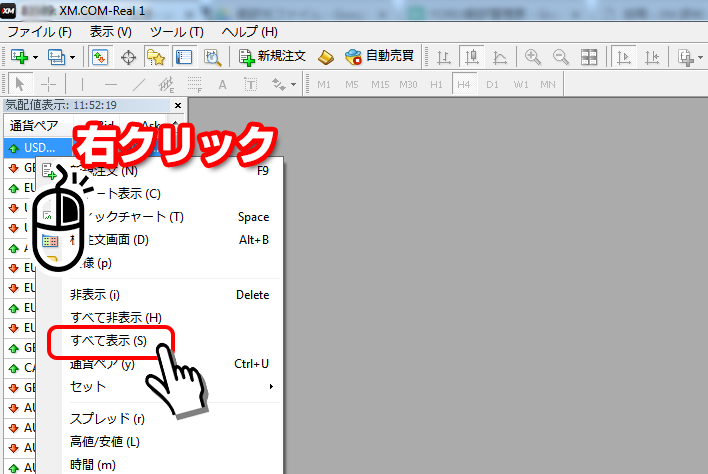Select the cursor arrow tool
This screenshot has width=708, height=474.
click(20, 84)
